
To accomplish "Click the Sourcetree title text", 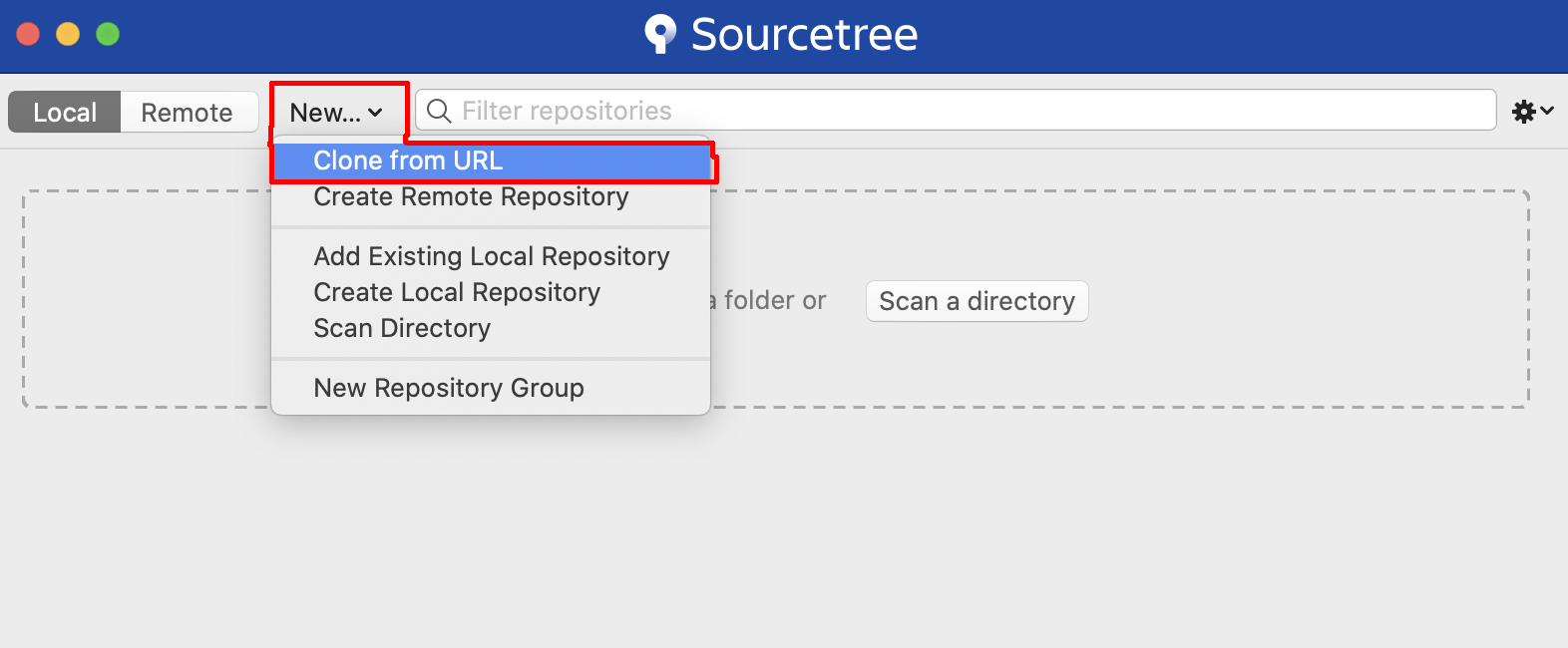I will click(x=804, y=35).
